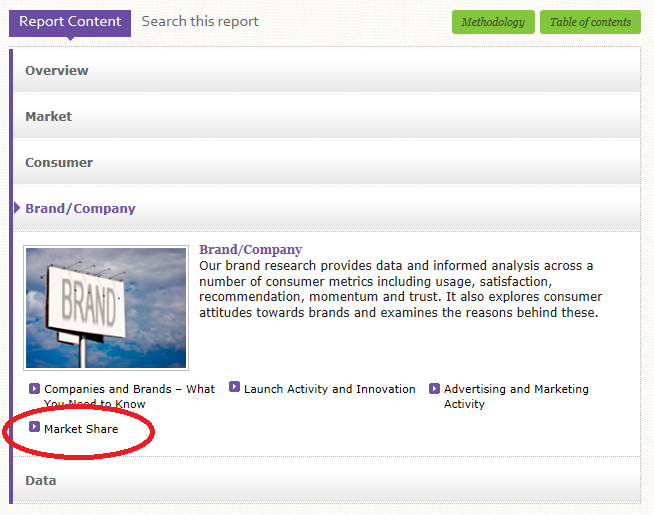This screenshot has width=654, height=515.
Task: Open the Search this report tab
Action: pyautogui.click(x=200, y=21)
